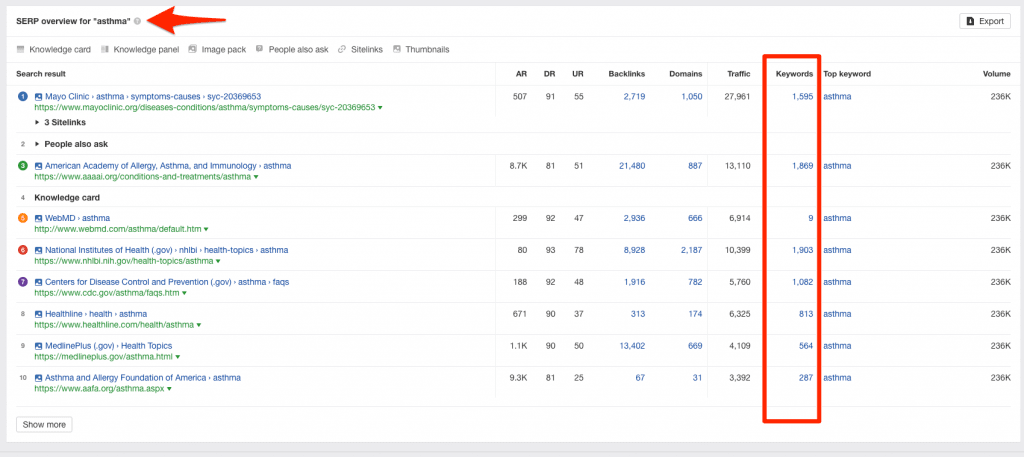Click Mayo Clinic backlinks value 2,719
Image resolution: width=1024 pixels, height=457 pixels.
[633, 97]
